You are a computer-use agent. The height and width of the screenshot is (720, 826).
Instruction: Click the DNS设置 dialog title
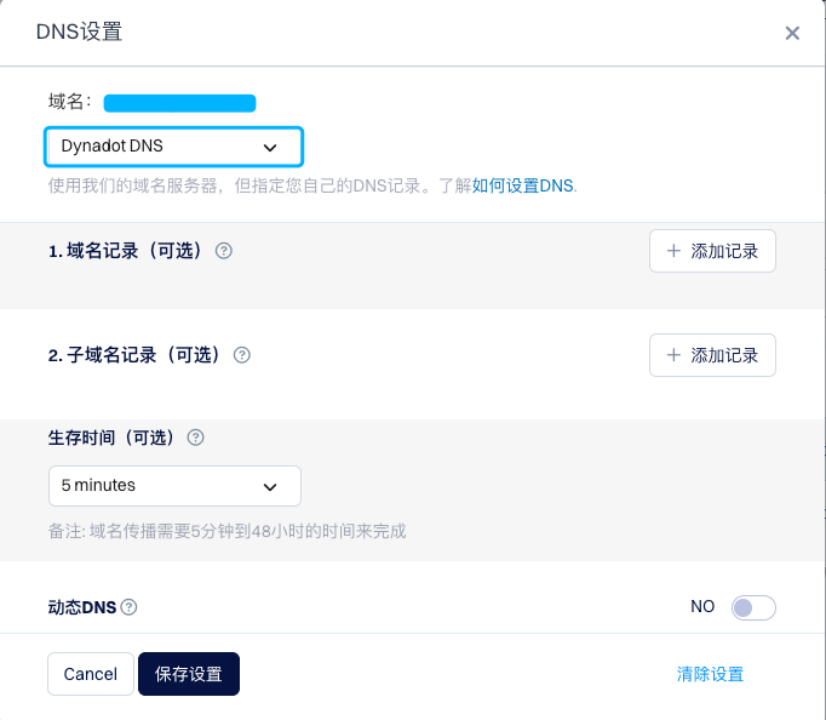point(79,32)
